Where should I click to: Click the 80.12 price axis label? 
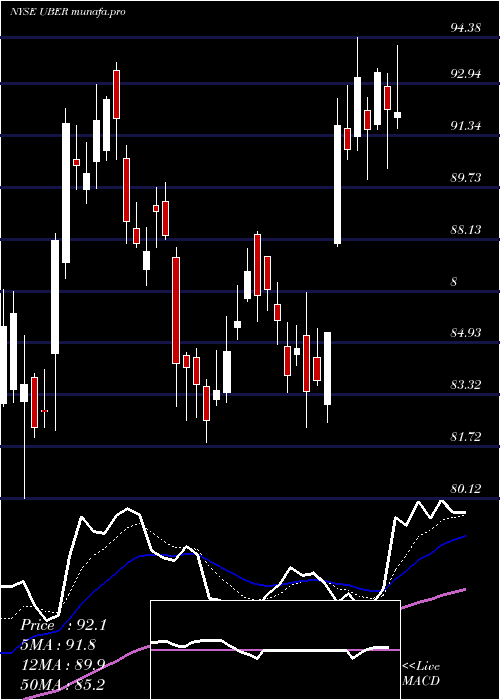click(466, 488)
